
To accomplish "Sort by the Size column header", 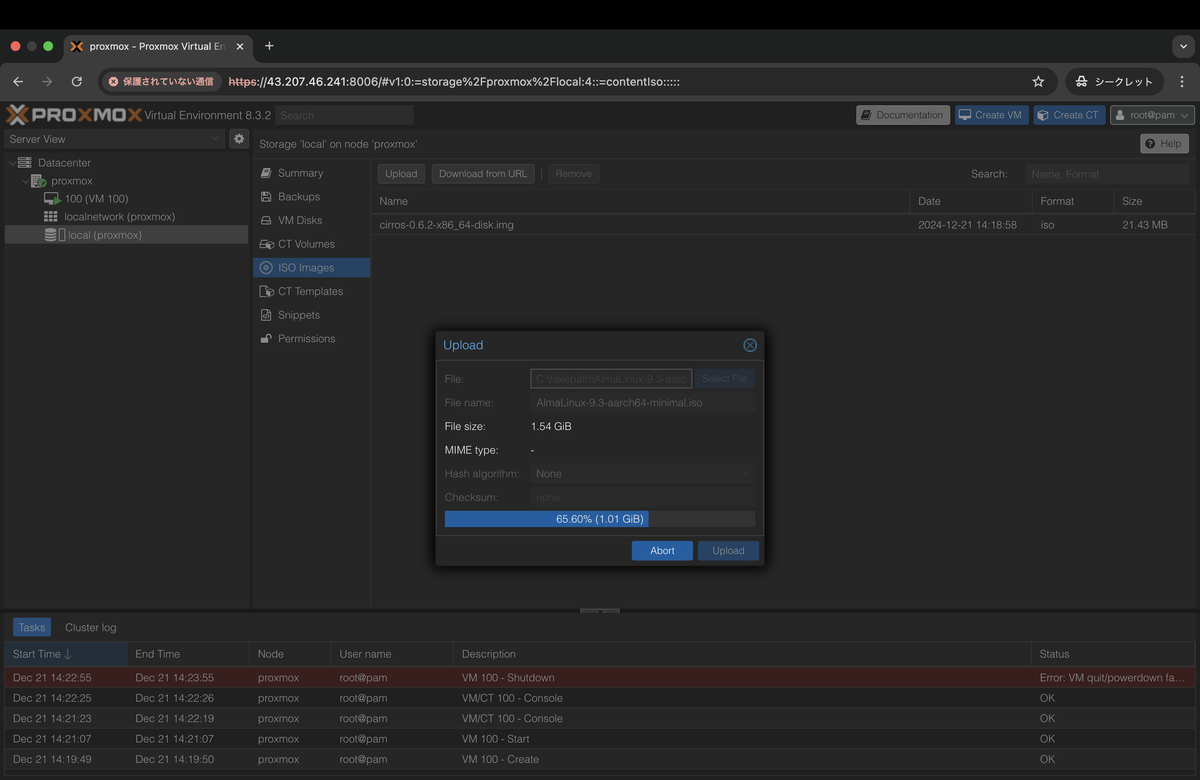I will pyautogui.click(x=1154, y=201).
